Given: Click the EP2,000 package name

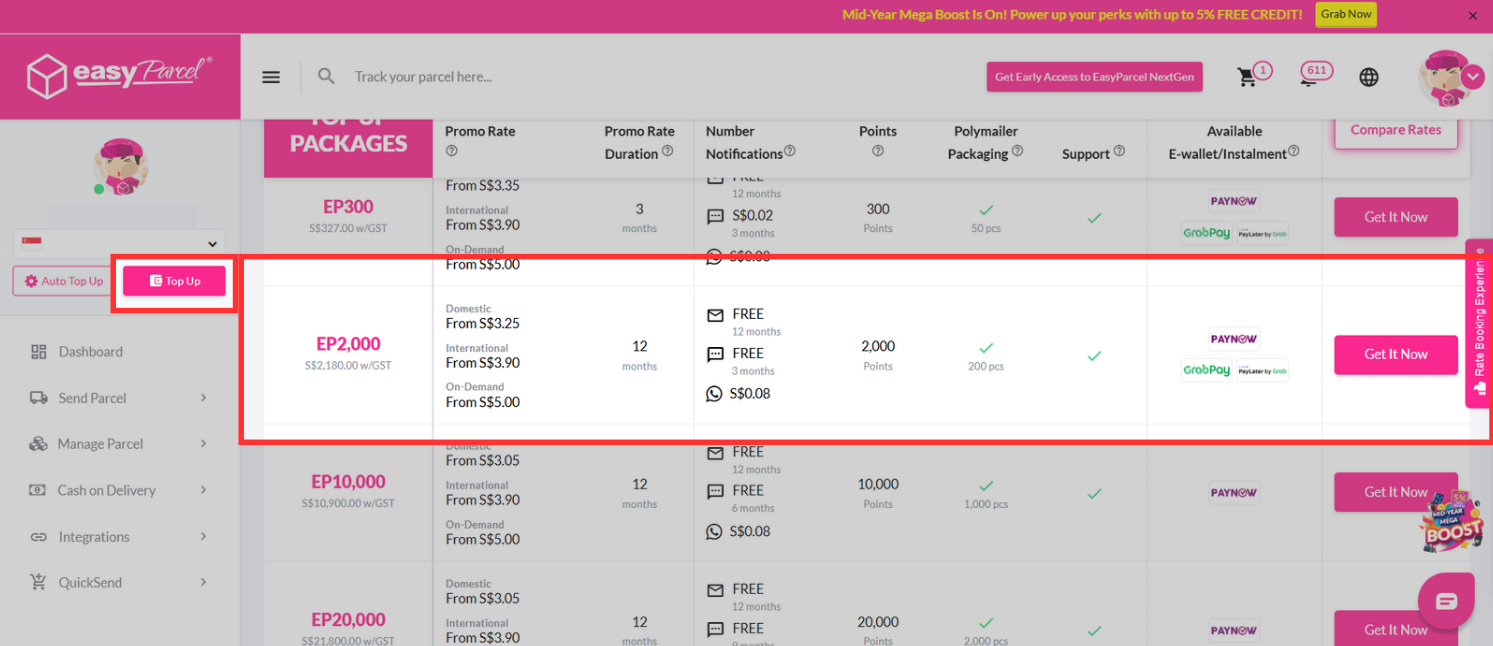Looking at the screenshot, I should (348, 344).
